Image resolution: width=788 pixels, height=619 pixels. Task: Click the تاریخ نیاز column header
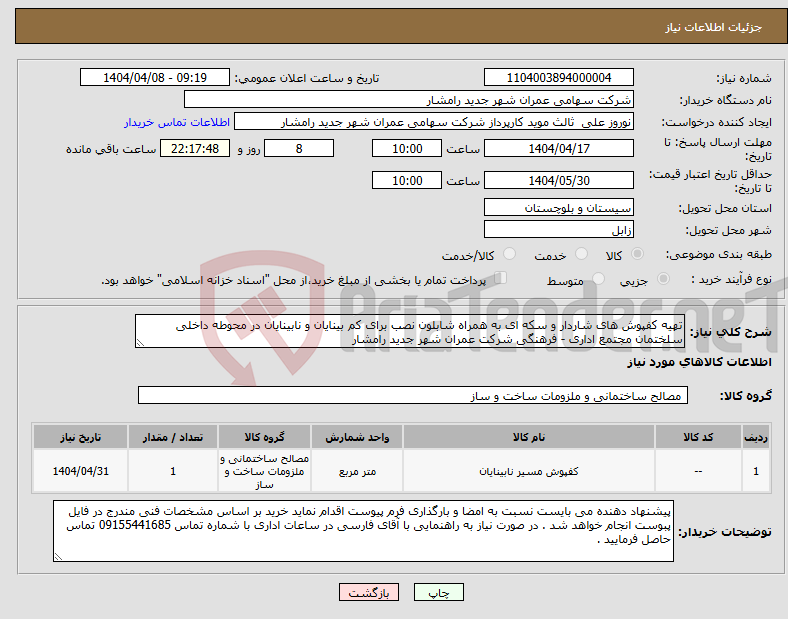point(80,437)
